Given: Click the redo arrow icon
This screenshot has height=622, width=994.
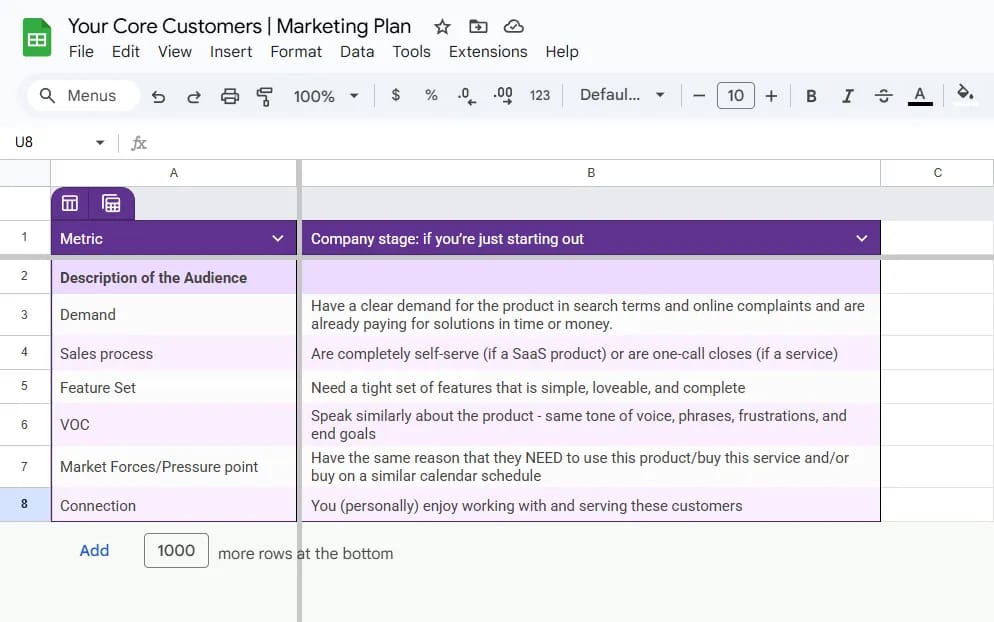Looking at the screenshot, I should coord(194,96).
